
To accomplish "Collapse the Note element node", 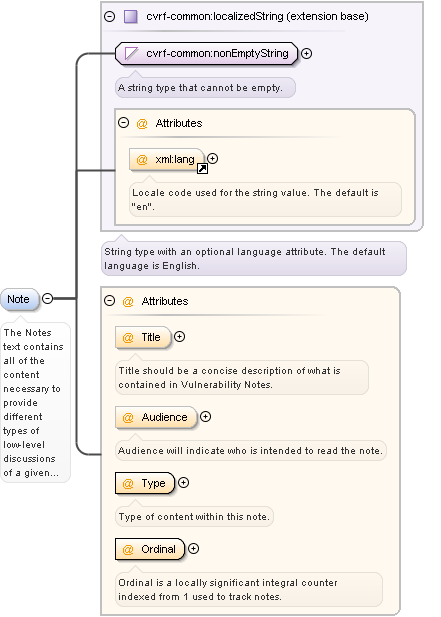I will (47, 299).
